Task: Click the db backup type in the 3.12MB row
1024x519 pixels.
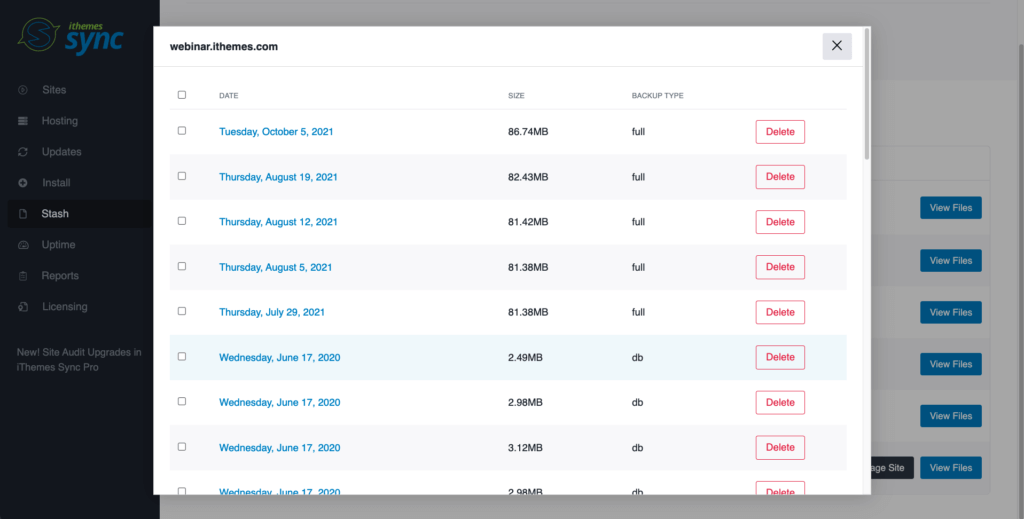Action: 637,448
